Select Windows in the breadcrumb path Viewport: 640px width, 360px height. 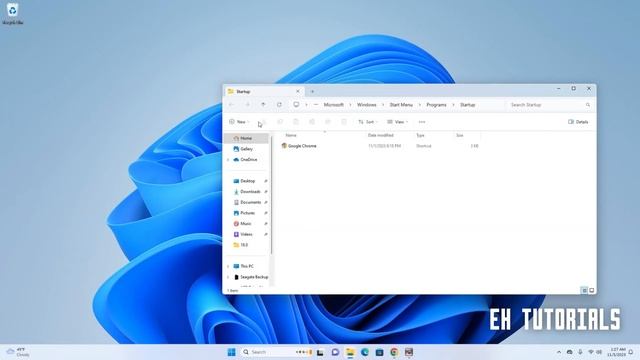coord(367,104)
